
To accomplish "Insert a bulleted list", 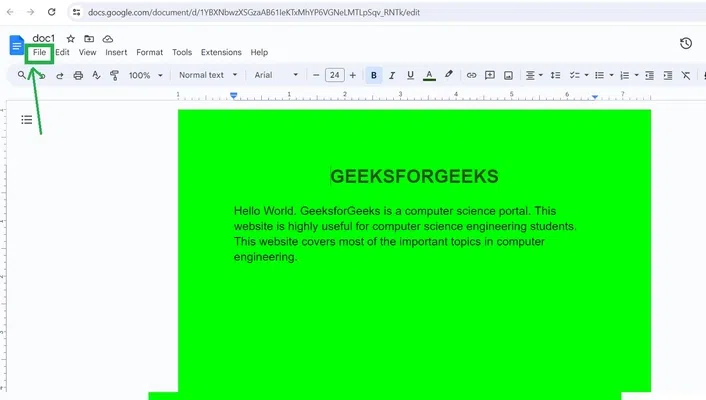I will 599,75.
